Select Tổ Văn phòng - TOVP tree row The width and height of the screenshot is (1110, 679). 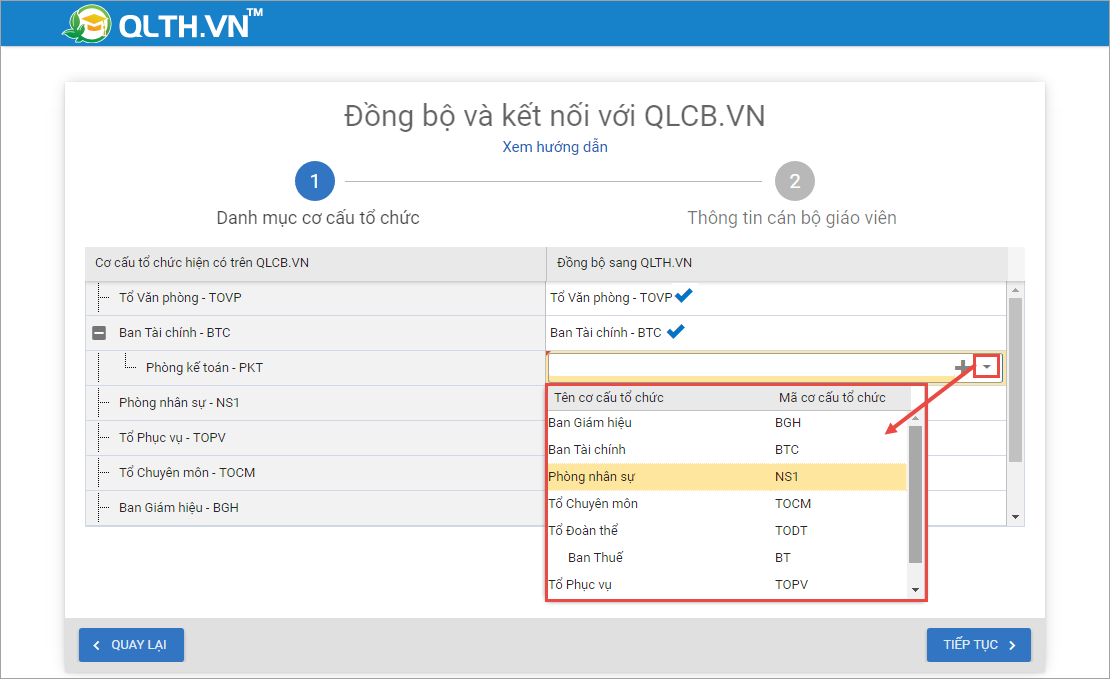[315, 297]
